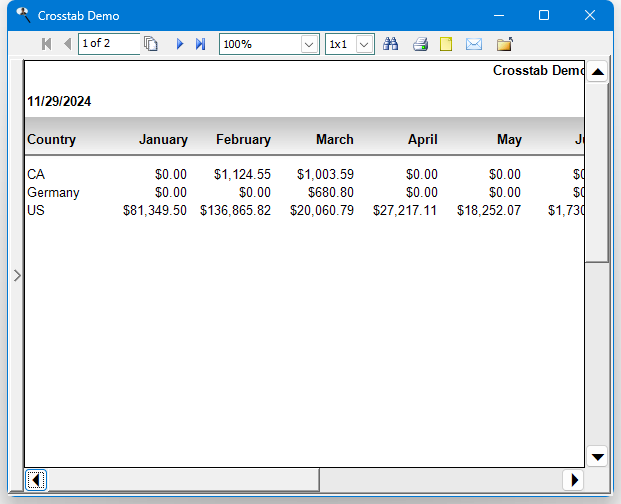Click the January column header
The height and width of the screenshot is (504, 621).
(x=163, y=139)
